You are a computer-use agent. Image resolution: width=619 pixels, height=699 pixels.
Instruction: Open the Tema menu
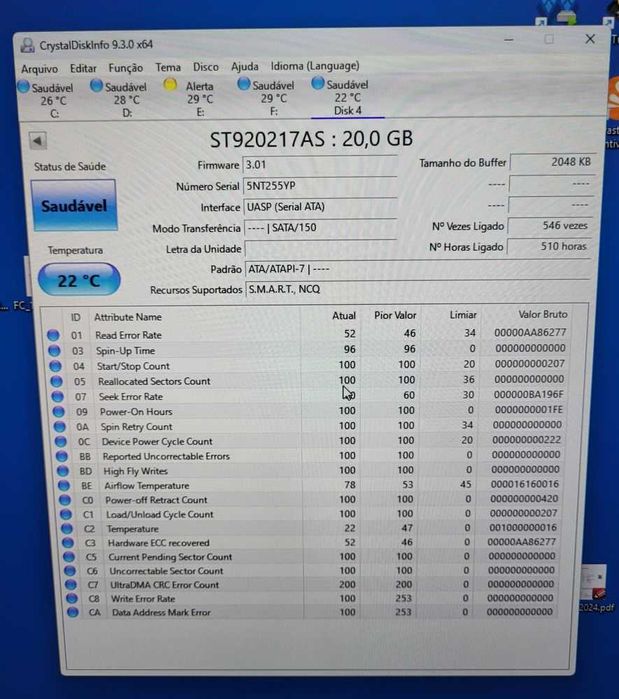168,67
